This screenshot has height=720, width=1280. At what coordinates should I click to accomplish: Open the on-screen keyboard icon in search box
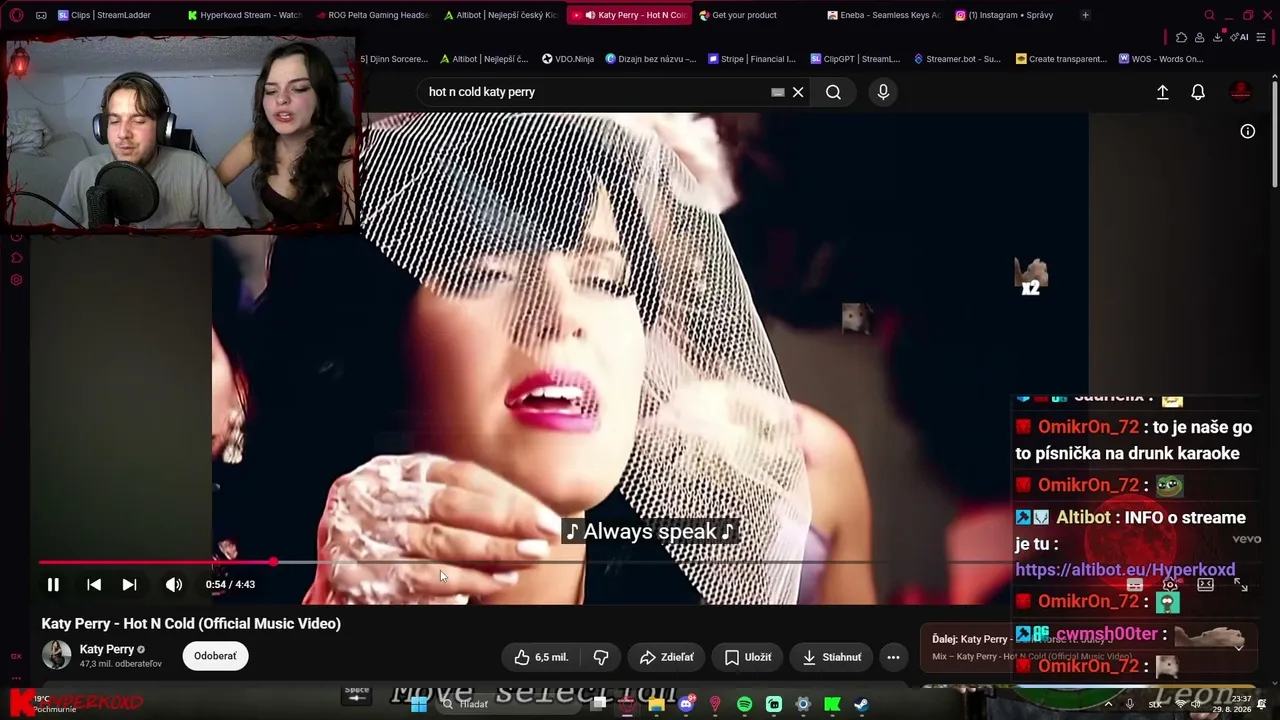pos(778,92)
